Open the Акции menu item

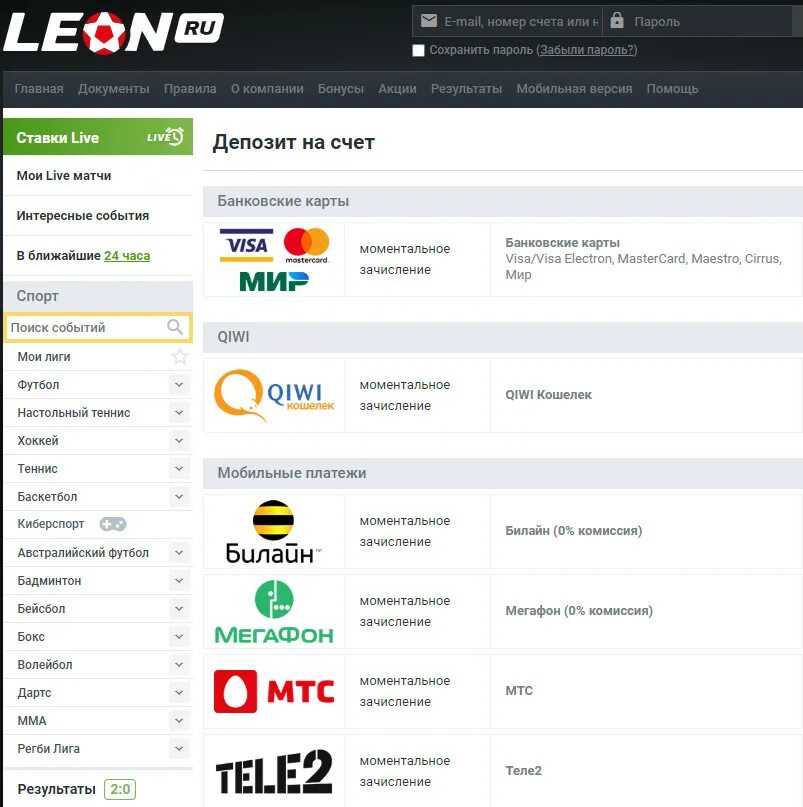pyautogui.click(x=397, y=89)
